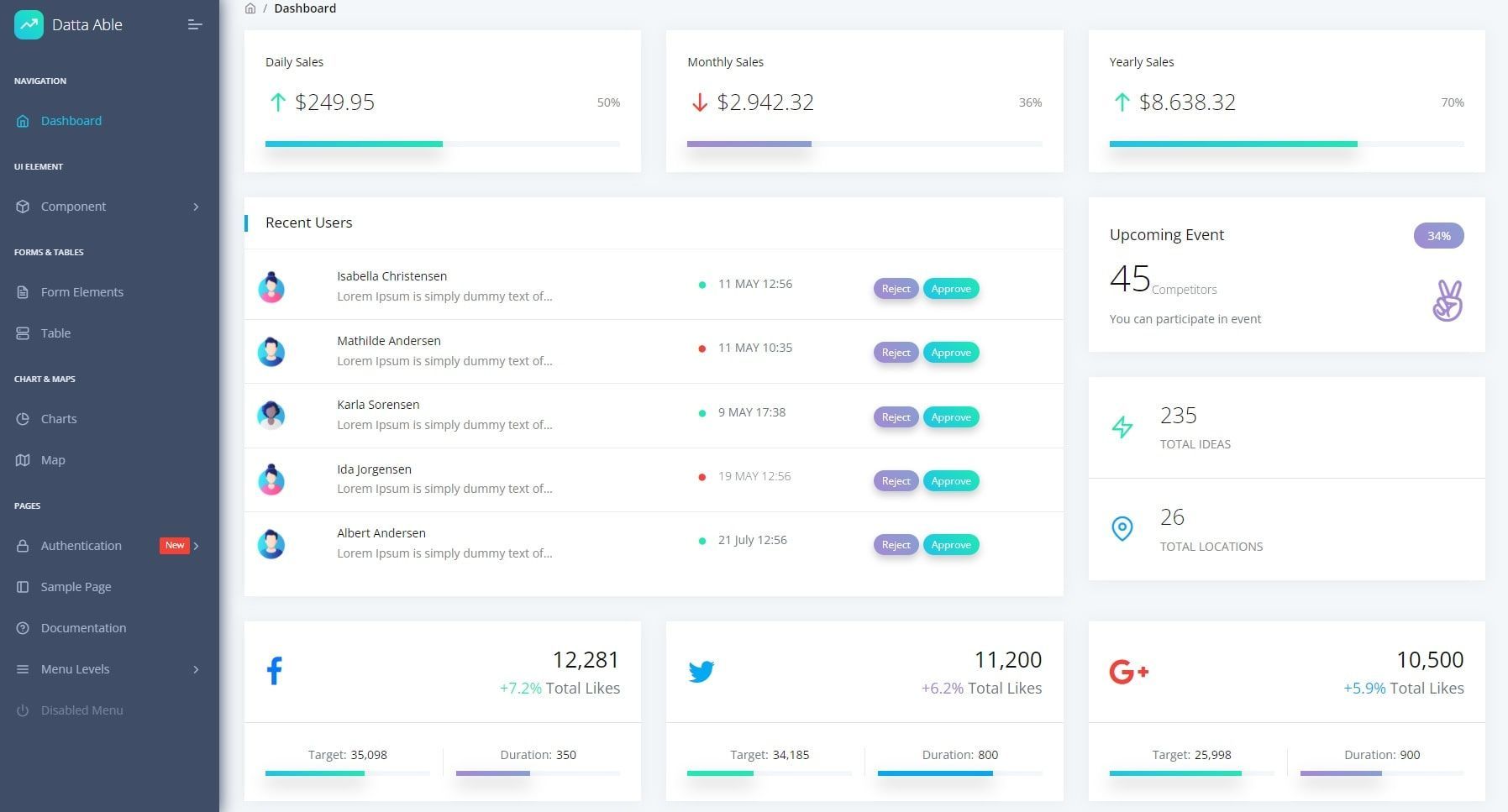1508x812 pixels.
Task: Expand the Menu Levels chevron
Action: click(x=197, y=668)
